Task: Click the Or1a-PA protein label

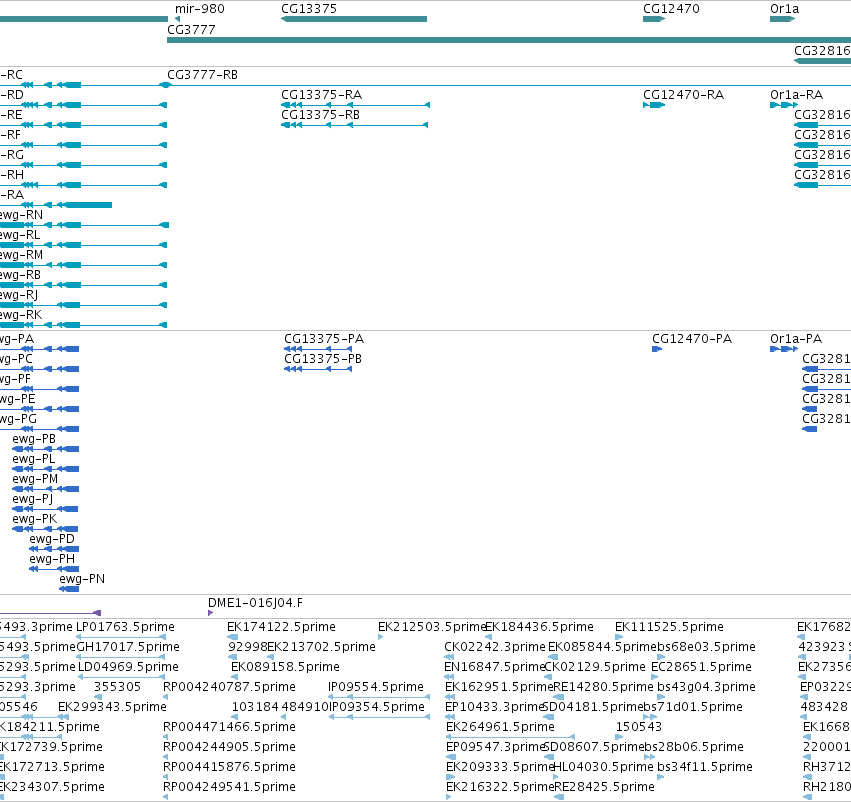Action: pyautogui.click(x=796, y=339)
